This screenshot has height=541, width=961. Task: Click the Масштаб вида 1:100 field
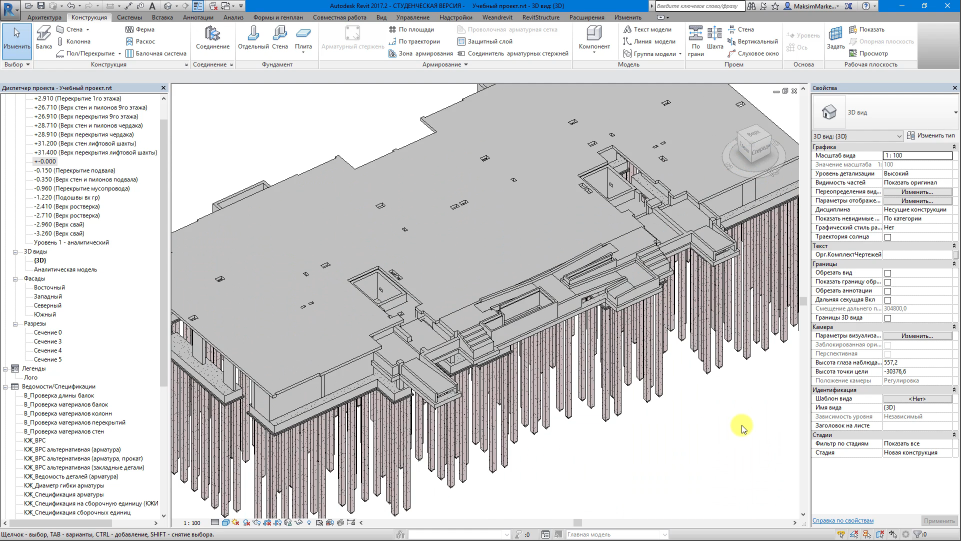point(917,155)
